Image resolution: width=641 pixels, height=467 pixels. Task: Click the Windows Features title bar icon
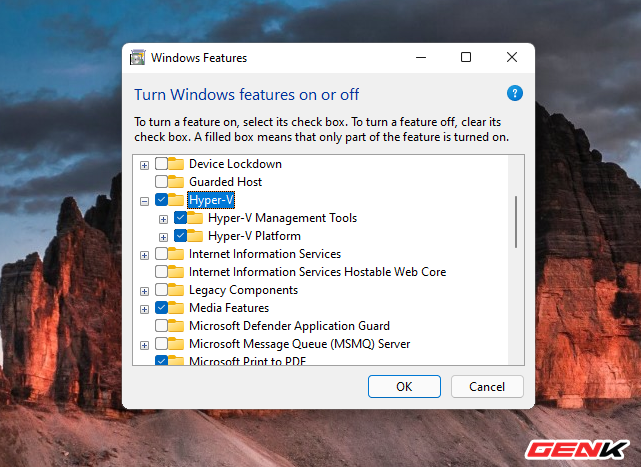click(138, 57)
